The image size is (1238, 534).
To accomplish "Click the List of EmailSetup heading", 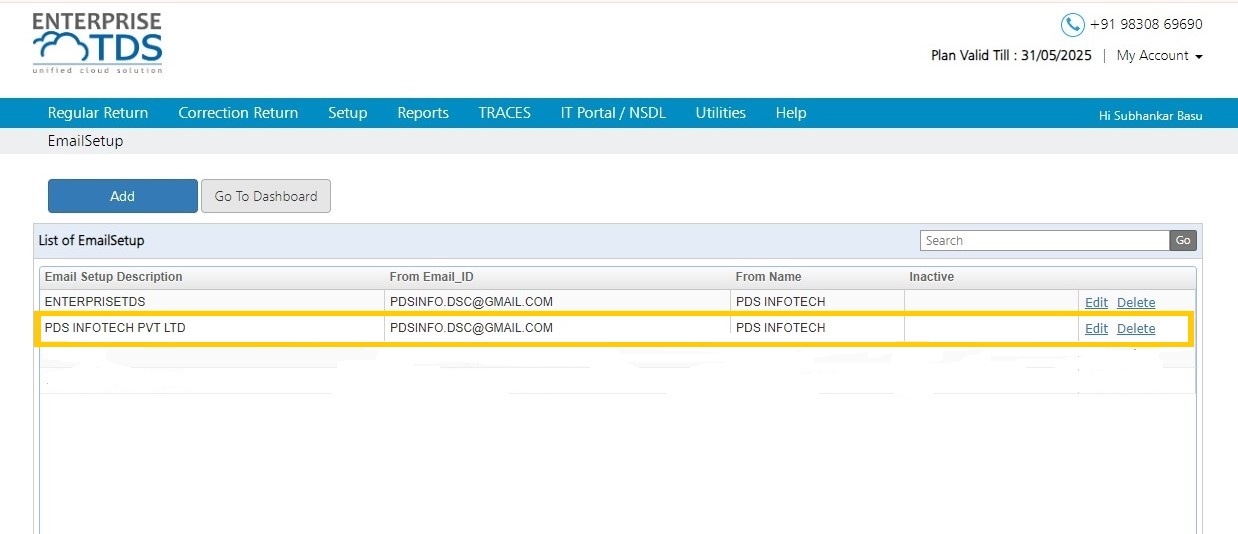I will [91, 241].
